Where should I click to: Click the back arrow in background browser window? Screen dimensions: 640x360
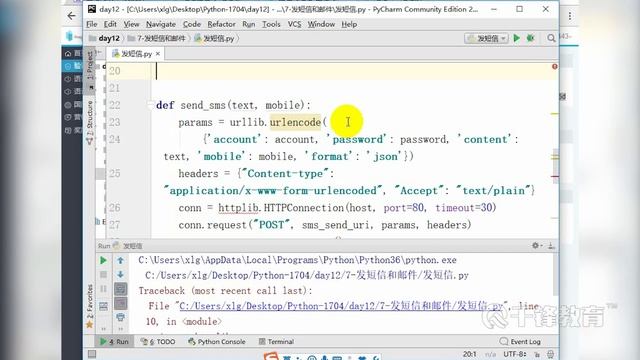[71, 16]
